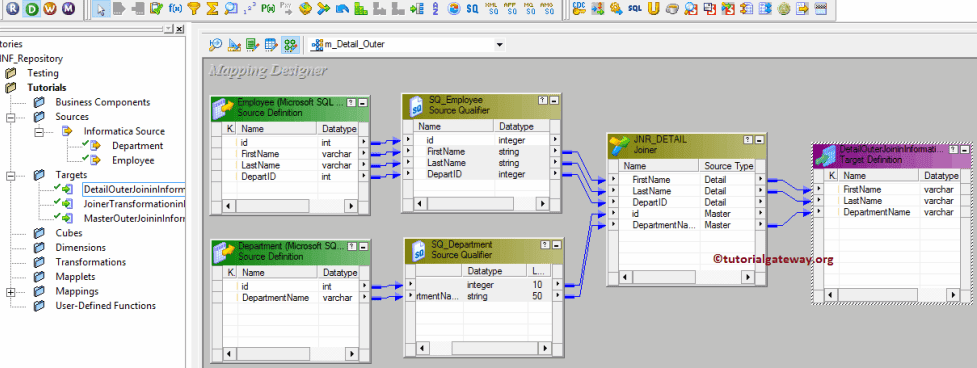This screenshot has height=368, width=977.
Task: Launch the Workflow Monitor (M) icon
Action: tap(69, 9)
